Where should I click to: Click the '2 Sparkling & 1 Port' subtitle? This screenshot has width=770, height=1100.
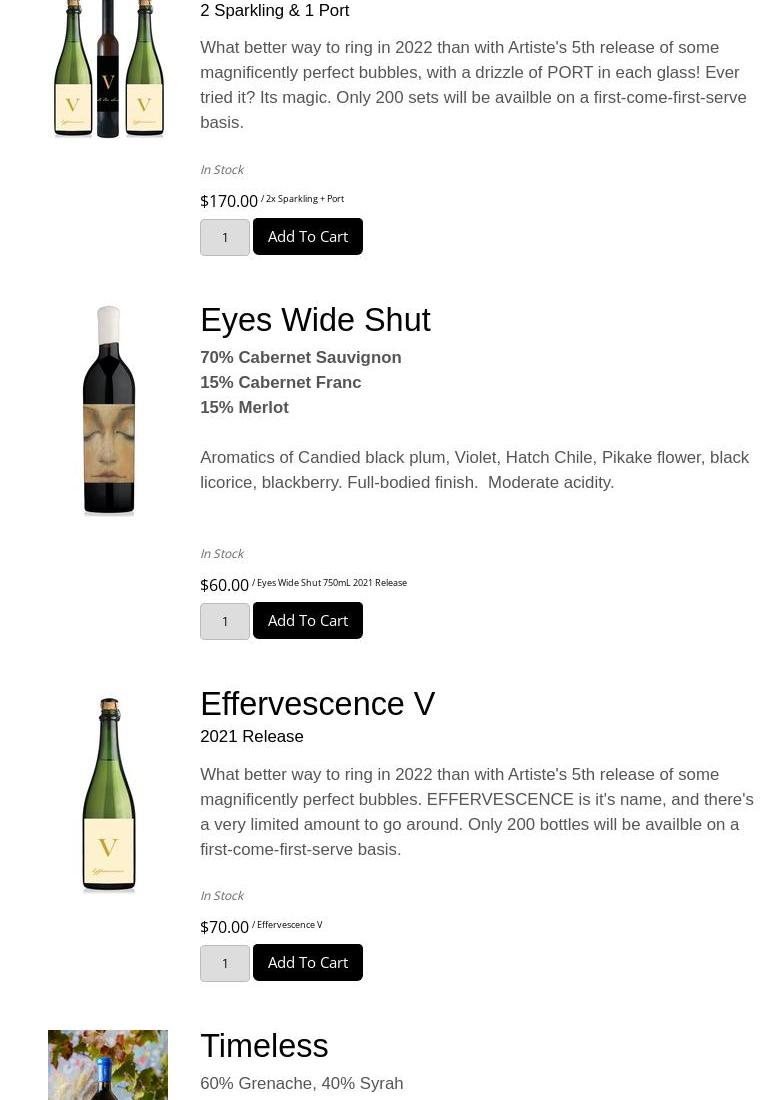coord(274,11)
